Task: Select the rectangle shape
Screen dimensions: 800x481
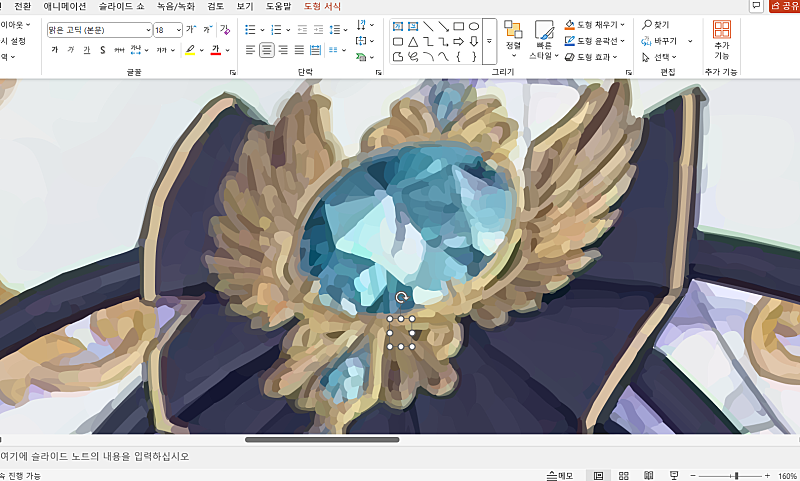Action: coord(459,26)
